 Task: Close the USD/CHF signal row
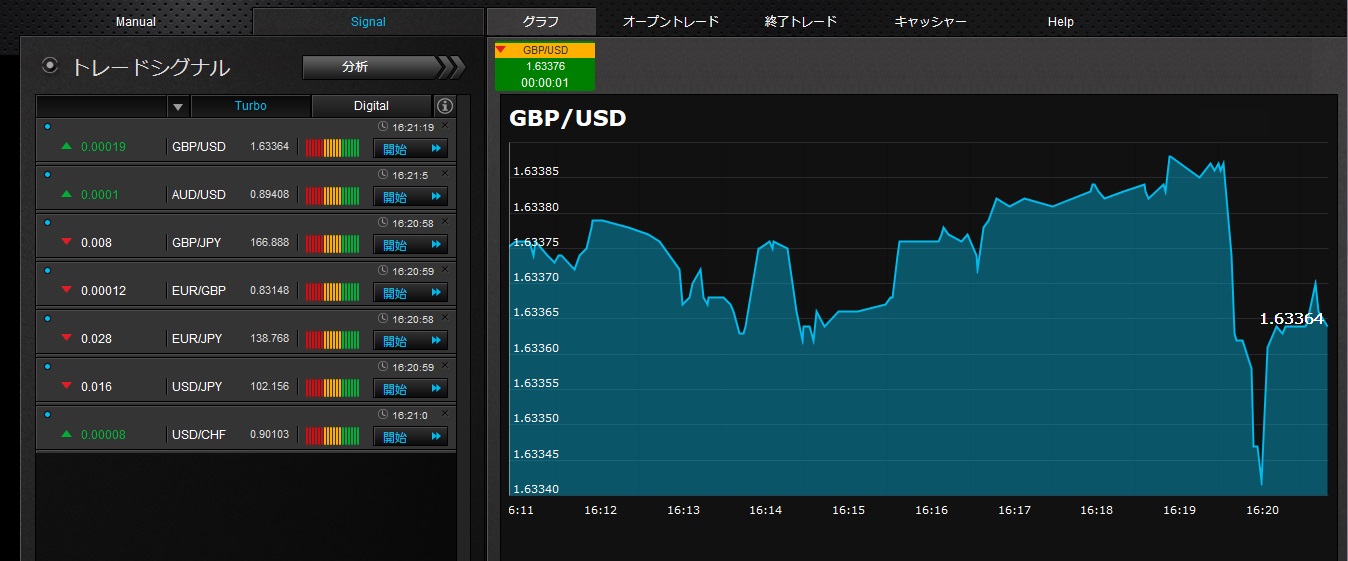tap(445, 413)
